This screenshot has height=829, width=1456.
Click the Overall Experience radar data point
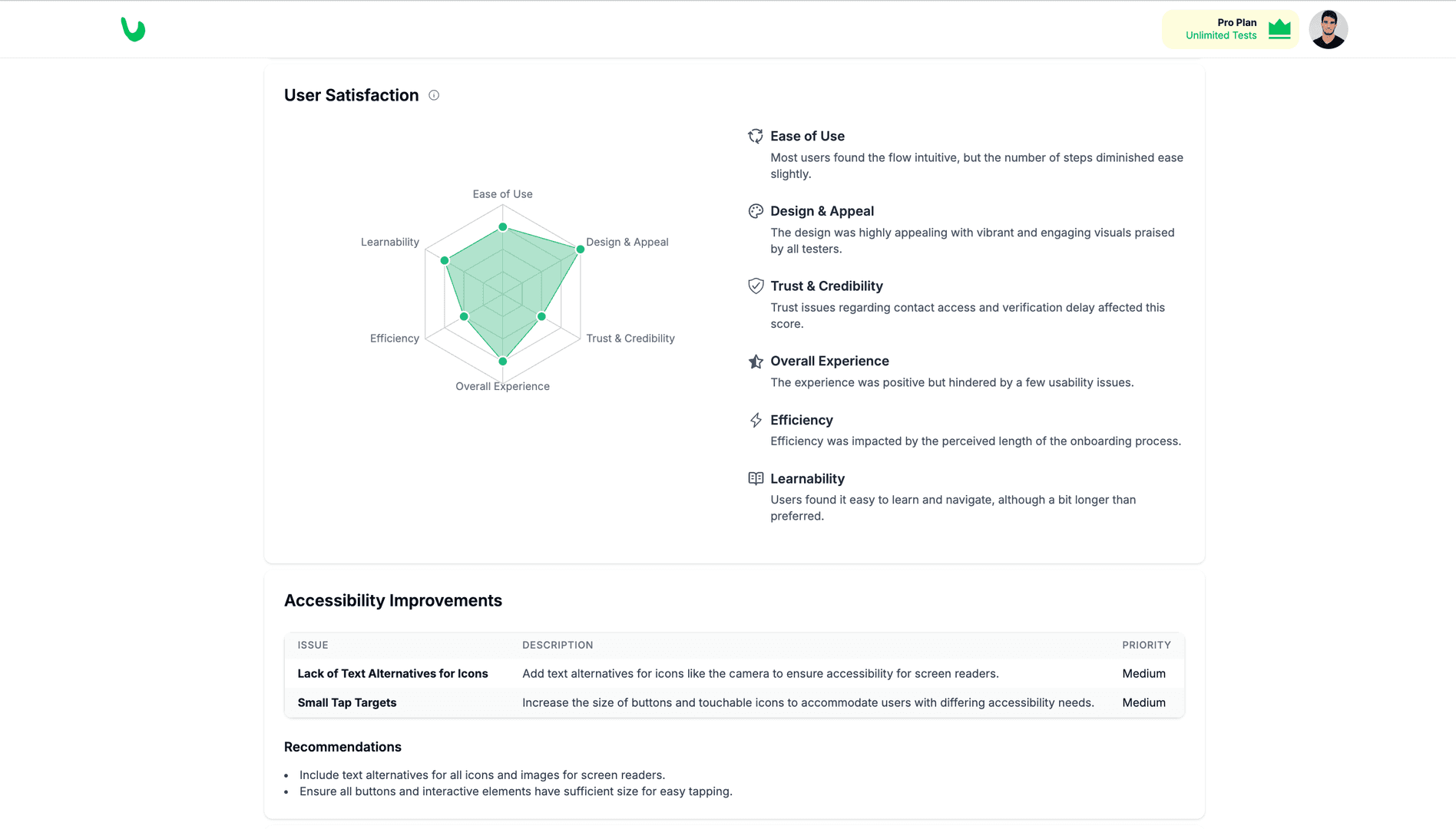503,361
